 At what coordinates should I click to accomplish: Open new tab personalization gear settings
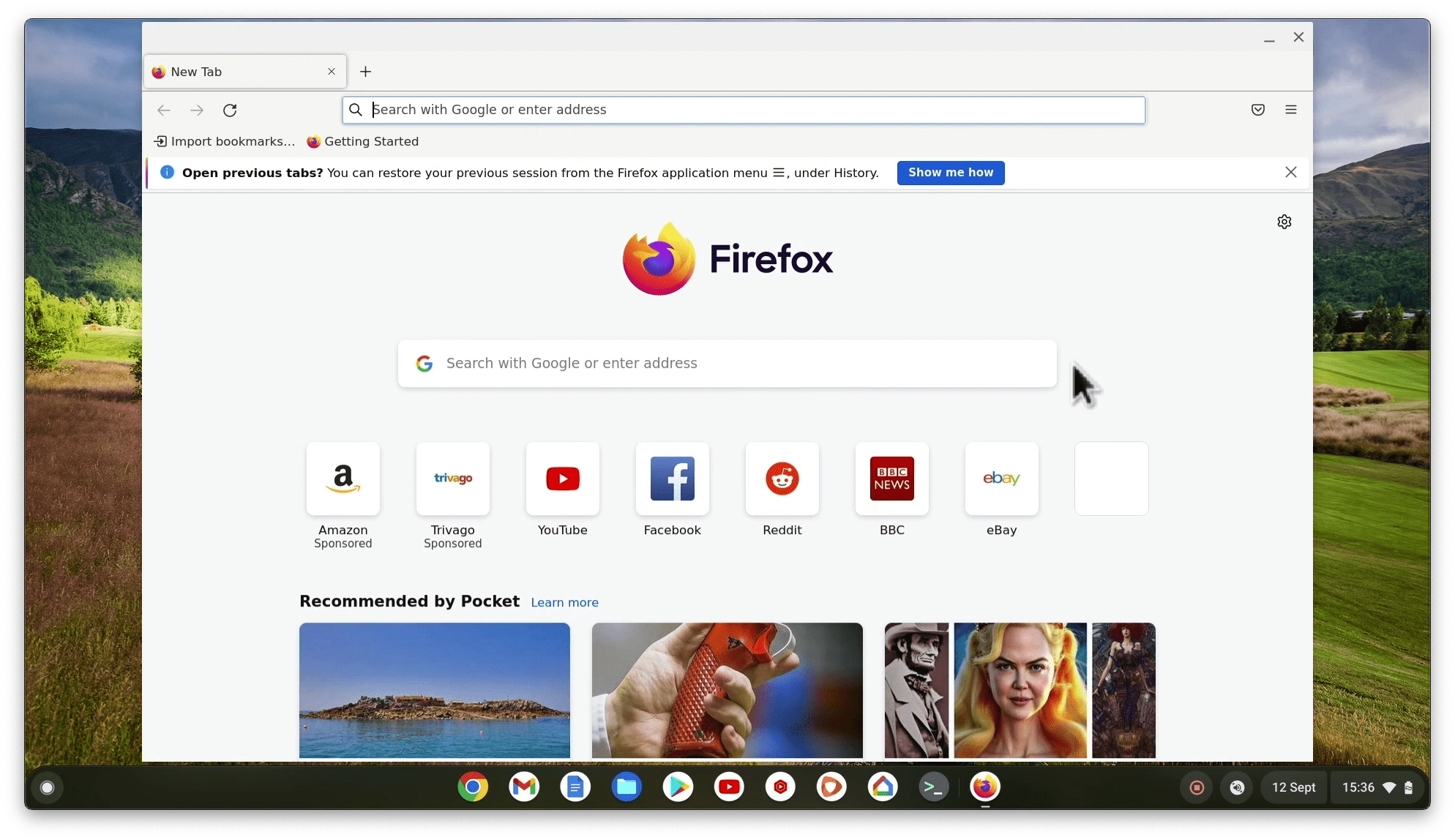(1284, 222)
